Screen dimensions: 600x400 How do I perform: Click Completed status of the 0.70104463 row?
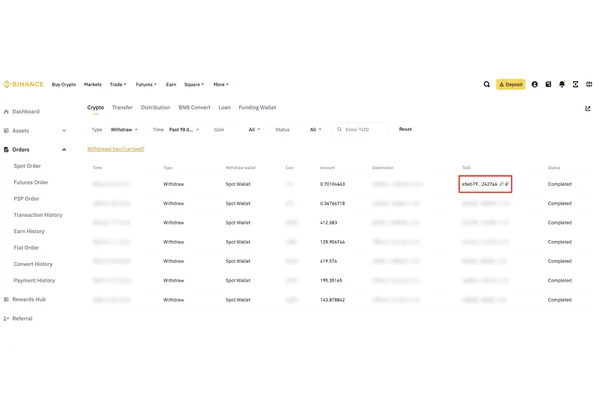tap(559, 184)
